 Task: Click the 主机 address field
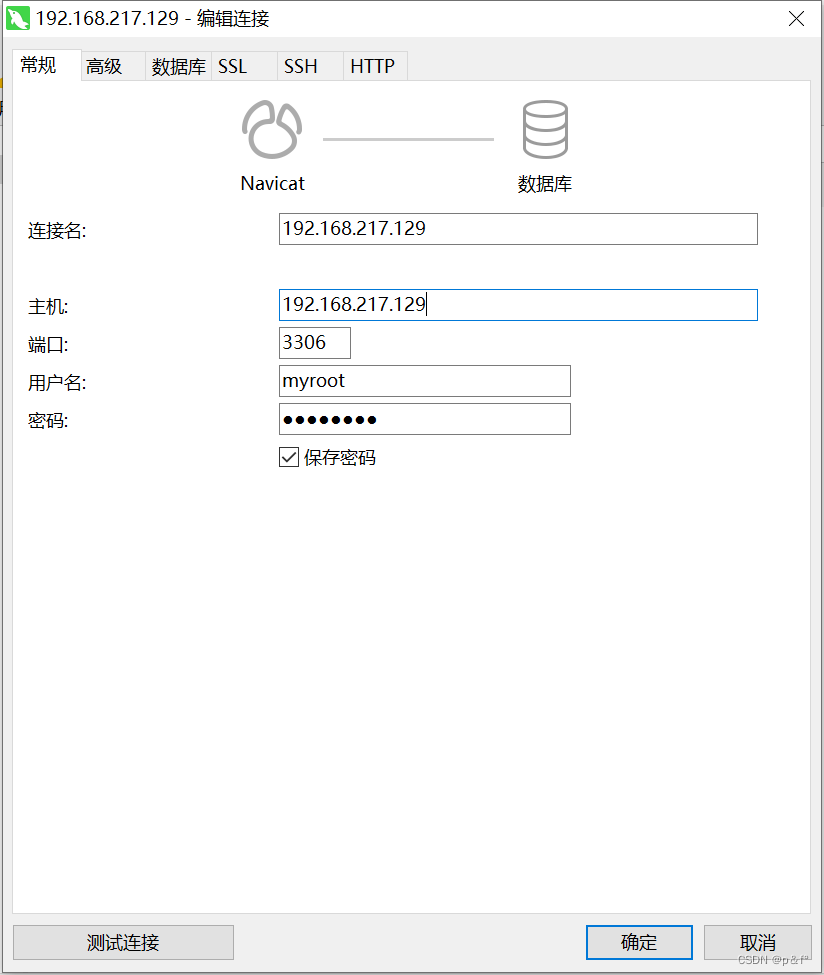click(x=517, y=305)
